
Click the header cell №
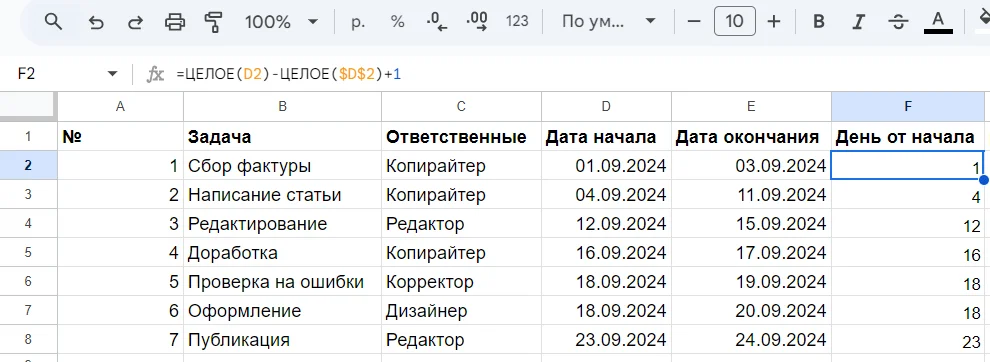[121, 136]
